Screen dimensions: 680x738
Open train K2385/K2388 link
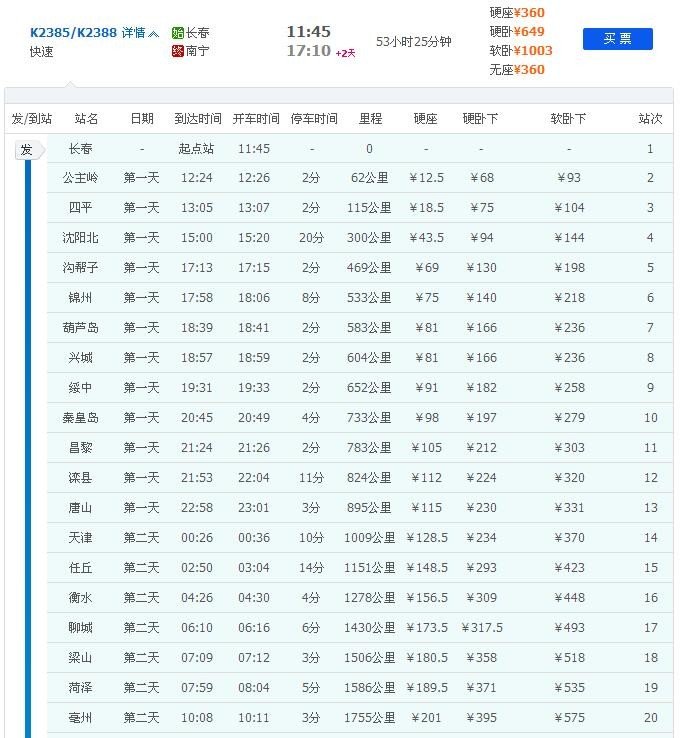coord(73,32)
